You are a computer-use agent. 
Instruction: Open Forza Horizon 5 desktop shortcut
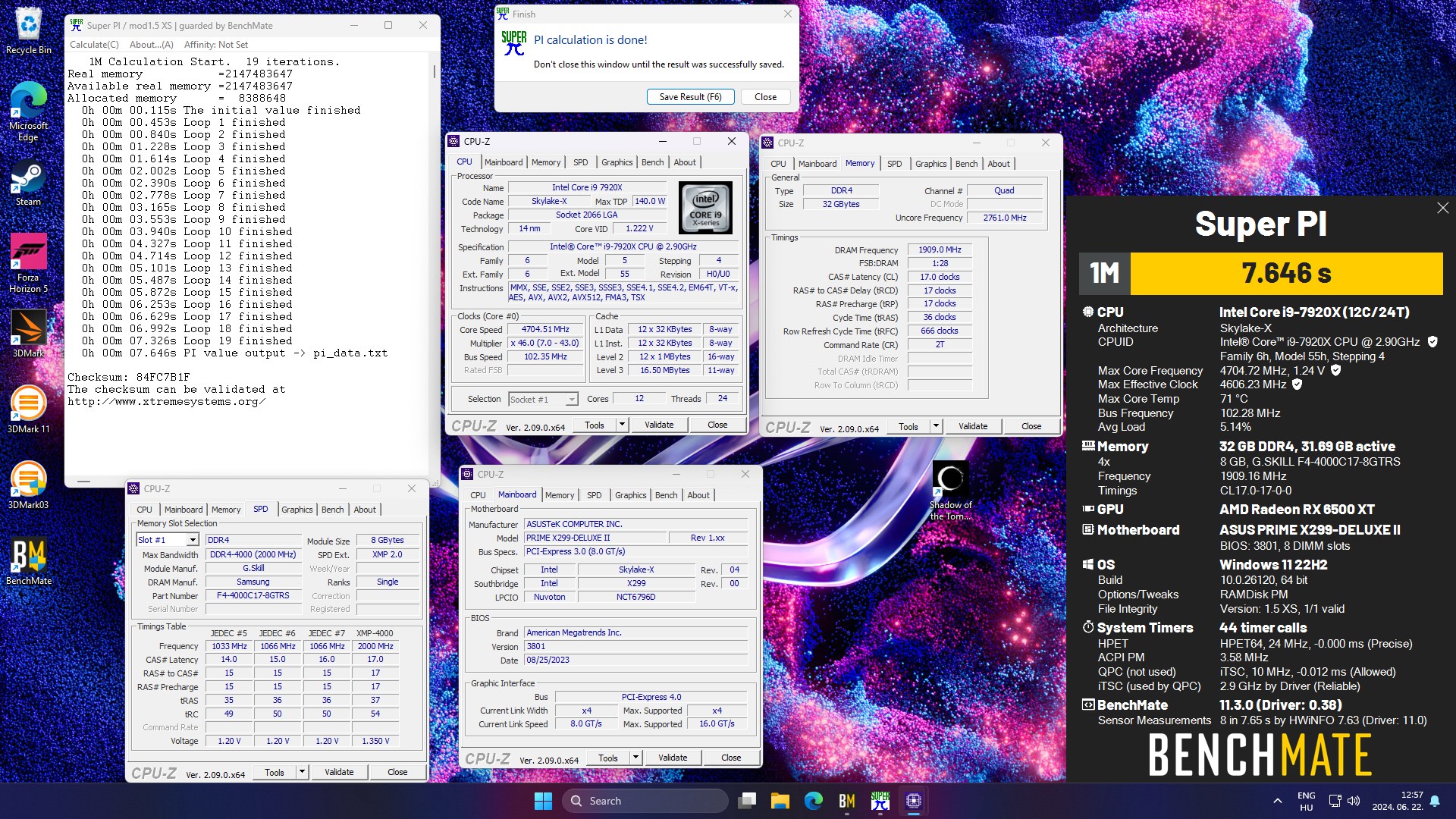tap(29, 262)
